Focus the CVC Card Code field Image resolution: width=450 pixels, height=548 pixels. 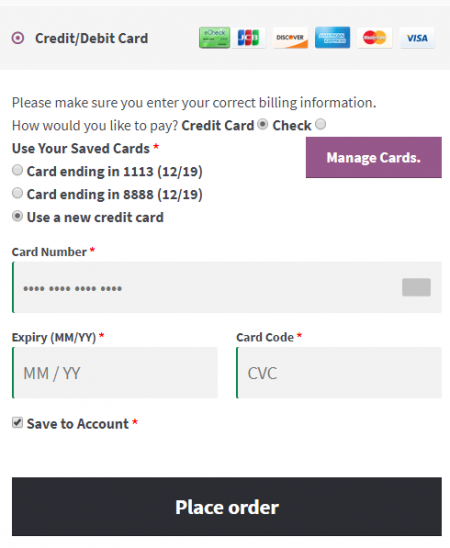339,373
